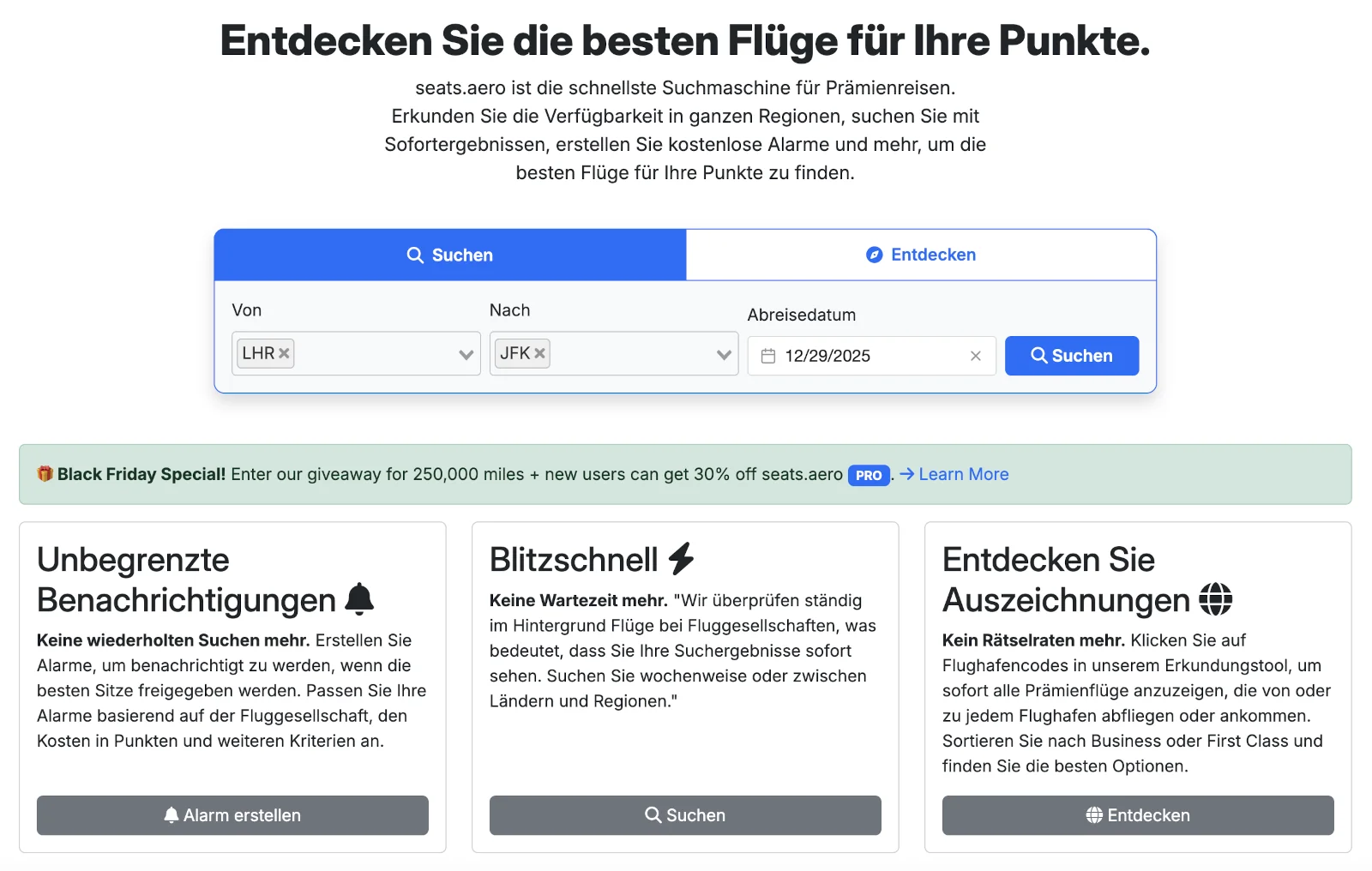Viewport: 1372px width, 871px height.
Task: Click the gray Suchen button under Blitzschnell
Action: pos(685,815)
